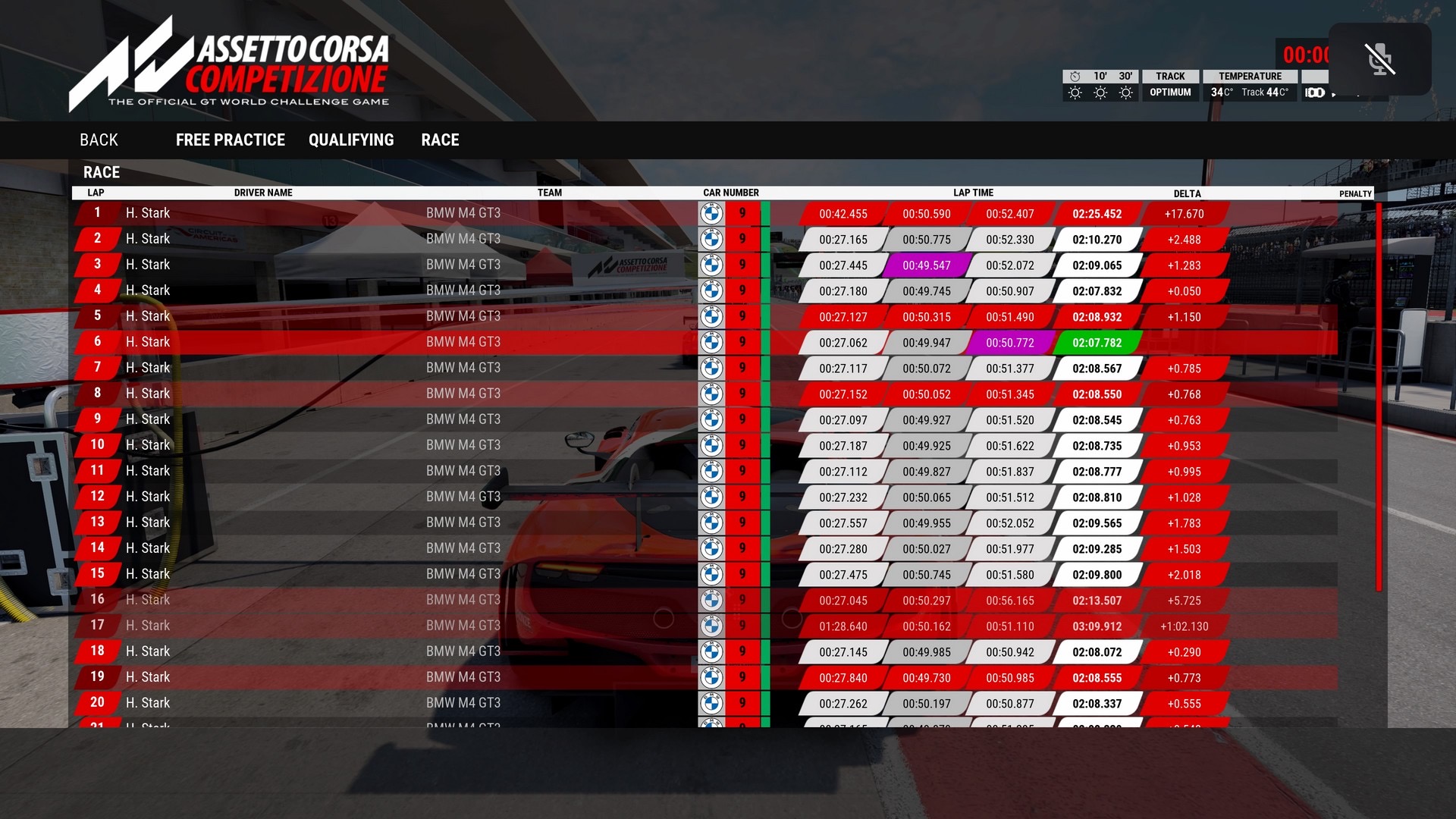This screenshot has height=819, width=1456.
Task: Select lap 1 total time 02:25.452
Action: pos(1097,214)
